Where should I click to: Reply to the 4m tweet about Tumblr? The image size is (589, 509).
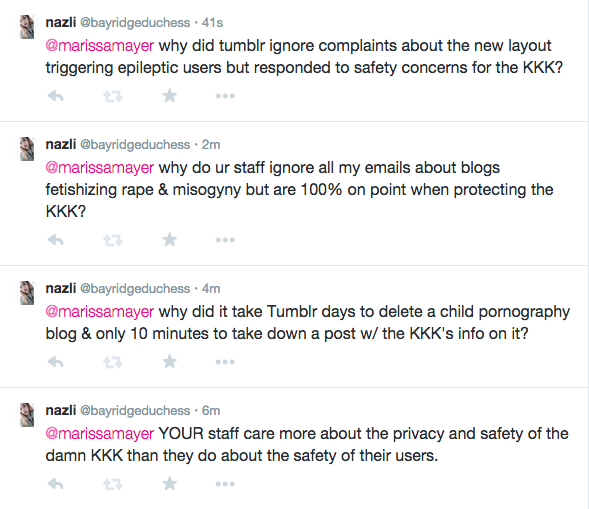pyautogui.click(x=56, y=362)
